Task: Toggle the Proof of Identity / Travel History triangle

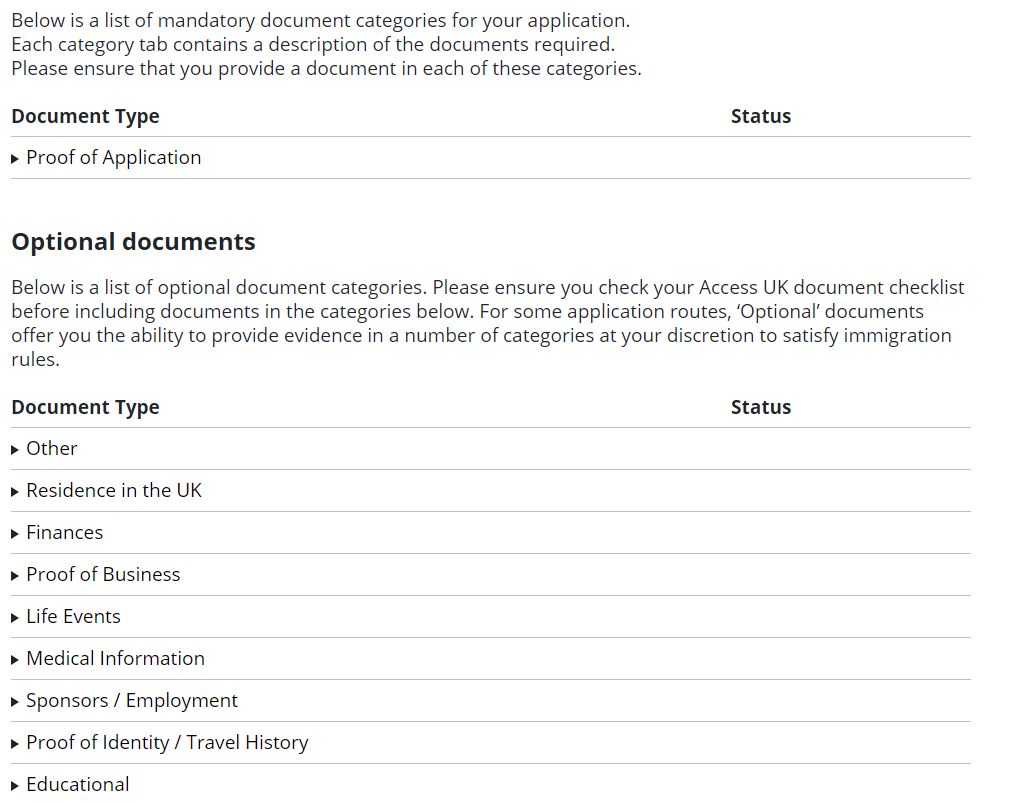Action: pyautogui.click(x=15, y=744)
